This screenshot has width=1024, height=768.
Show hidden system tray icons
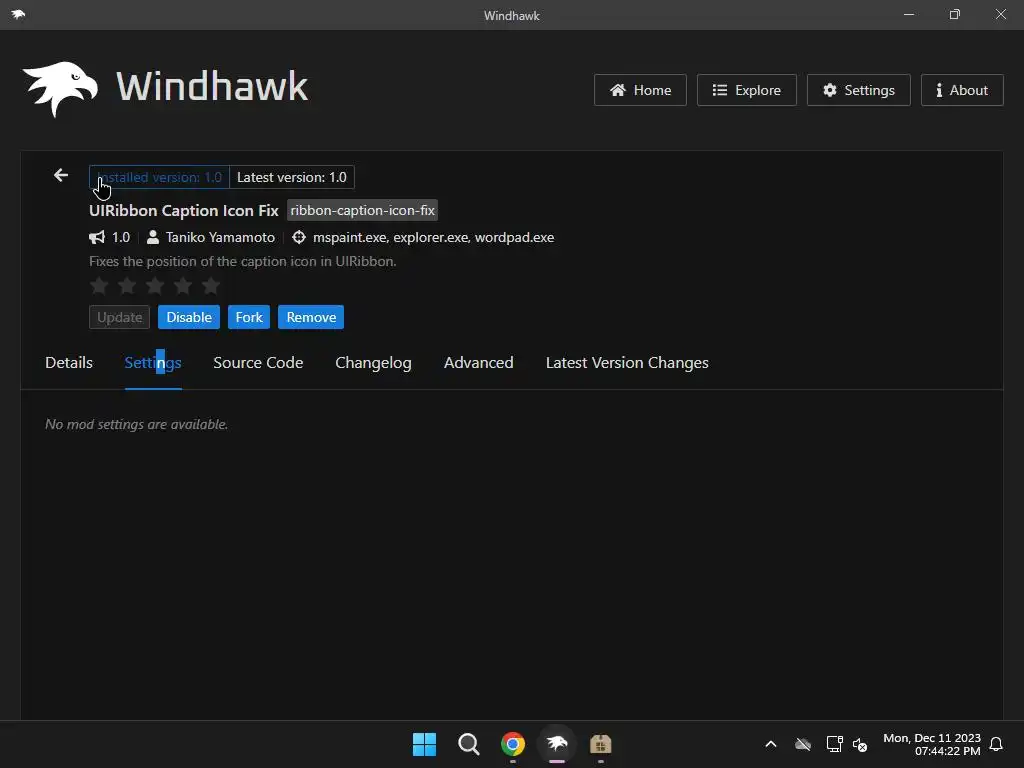click(x=771, y=744)
